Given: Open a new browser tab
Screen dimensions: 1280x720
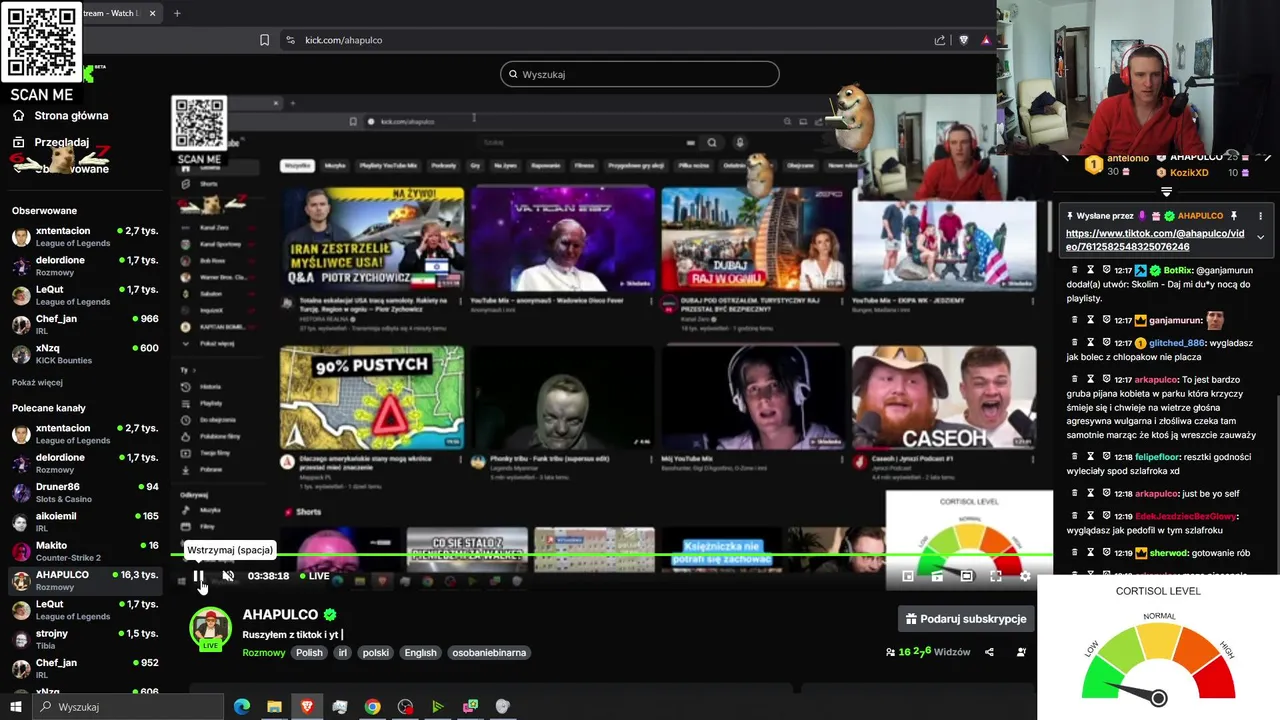Looking at the screenshot, I should coord(177,13).
